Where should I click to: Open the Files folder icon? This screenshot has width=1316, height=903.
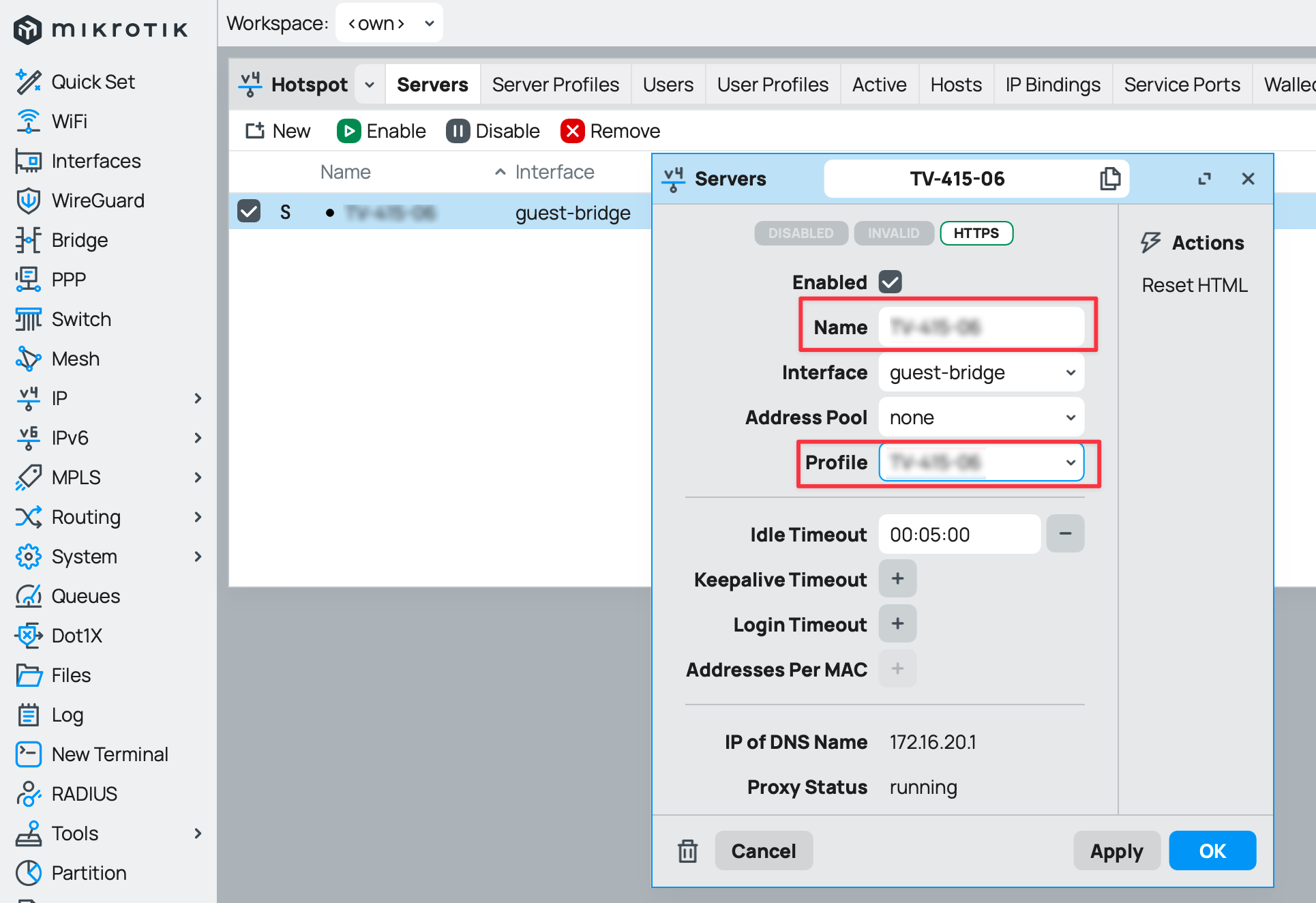coord(28,675)
